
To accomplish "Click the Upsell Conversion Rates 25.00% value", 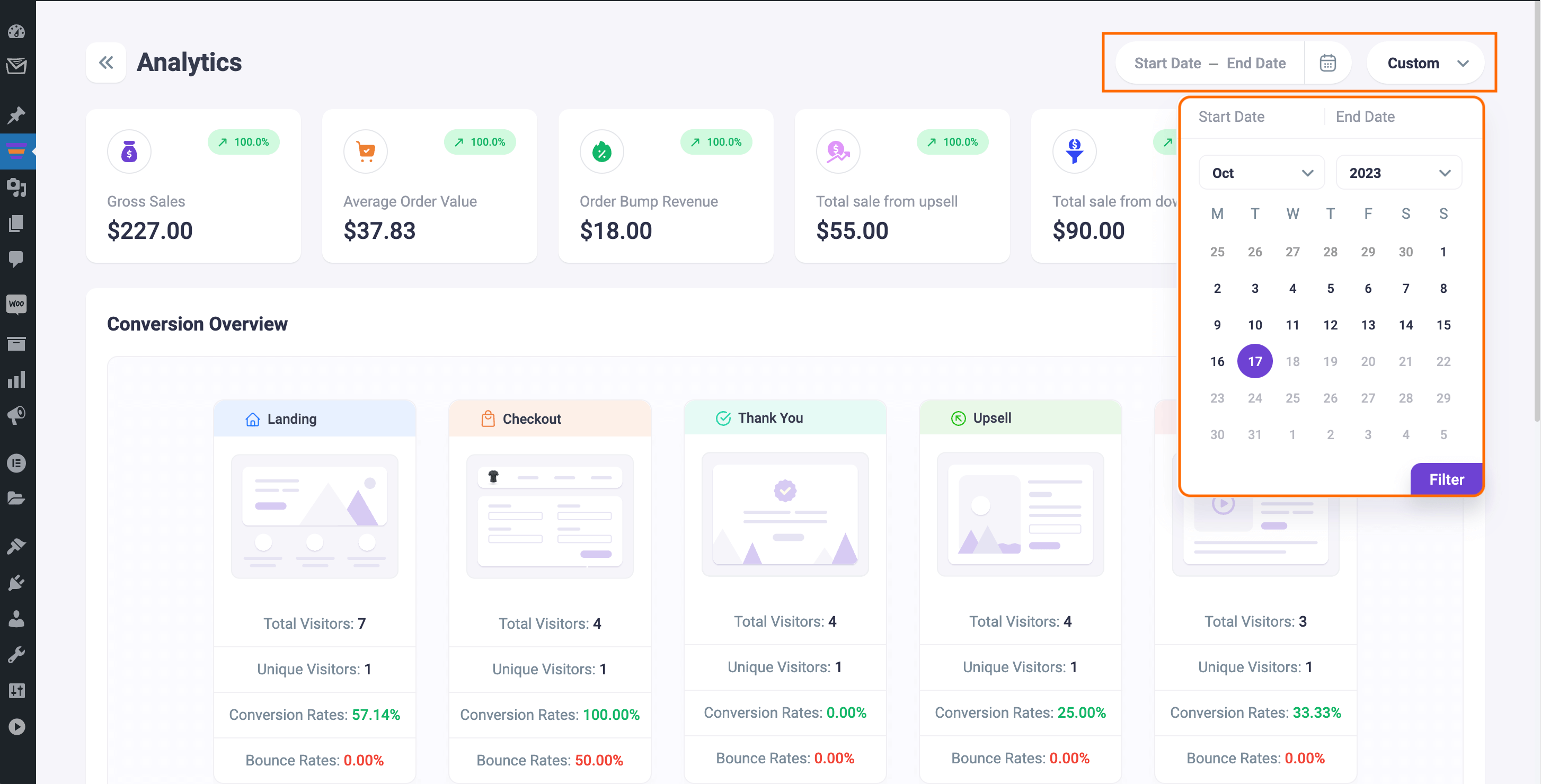I will coord(1082,712).
